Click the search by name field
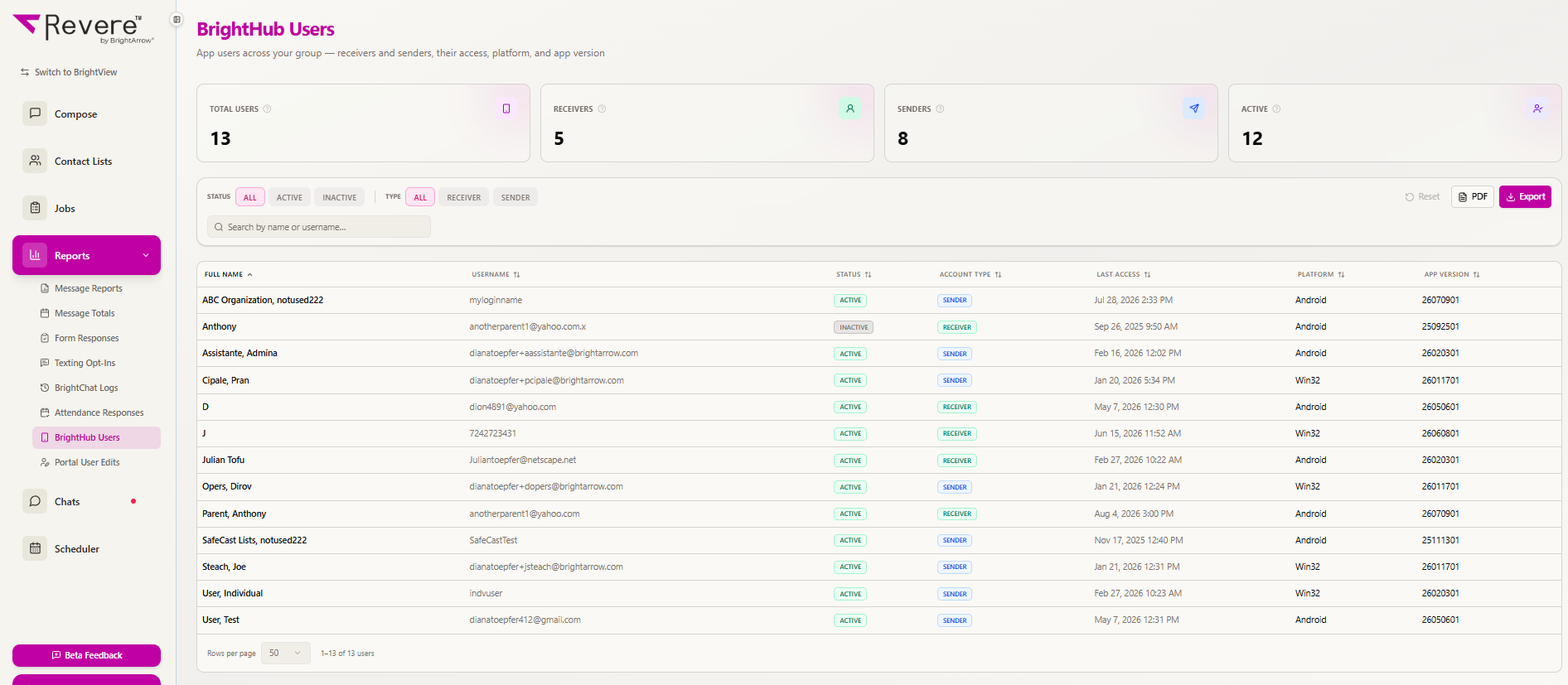The height and width of the screenshot is (685, 1568). [x=319, y=227]
